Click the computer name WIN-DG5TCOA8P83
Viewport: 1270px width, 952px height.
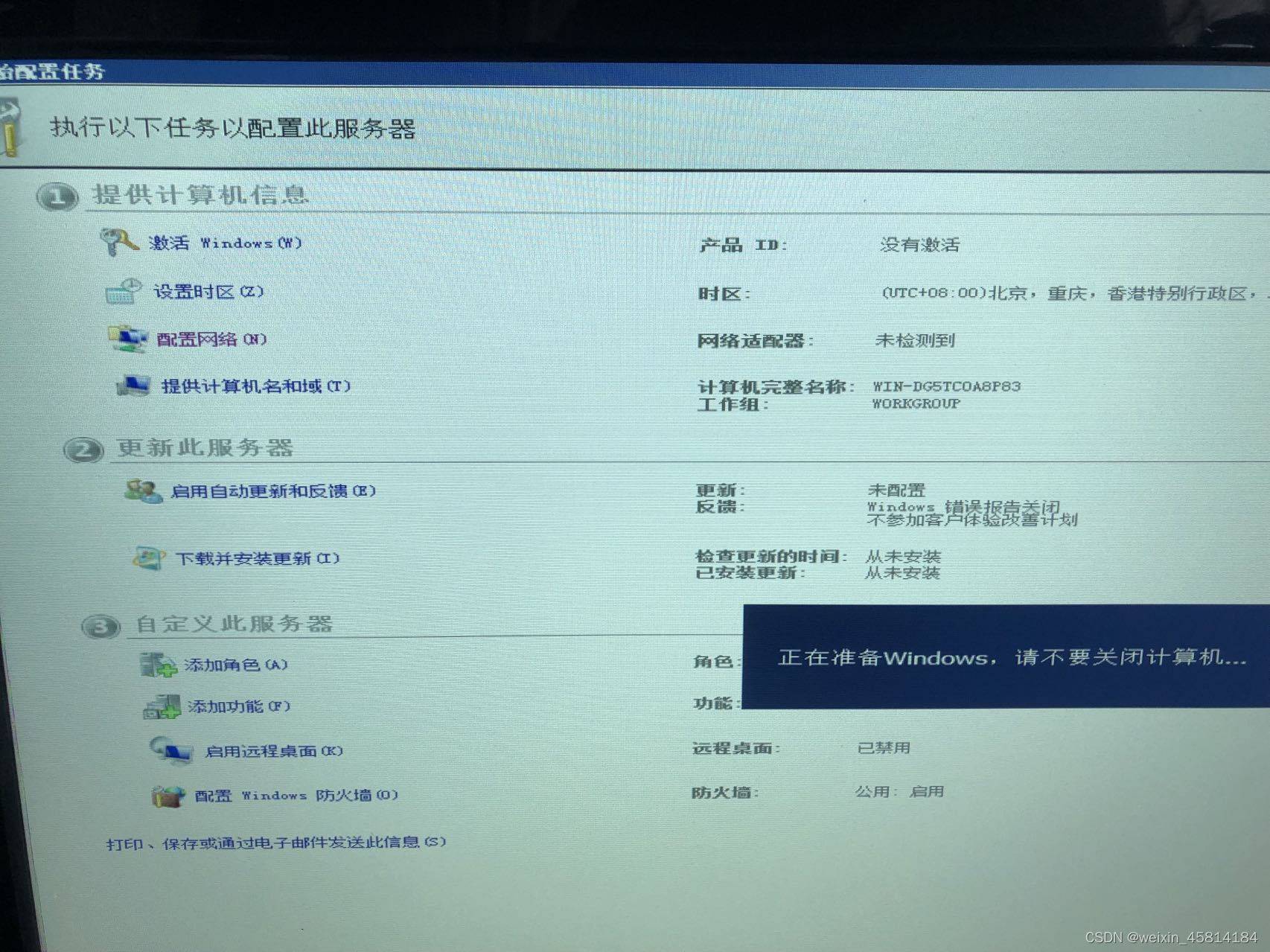click(x=946, y=386)
